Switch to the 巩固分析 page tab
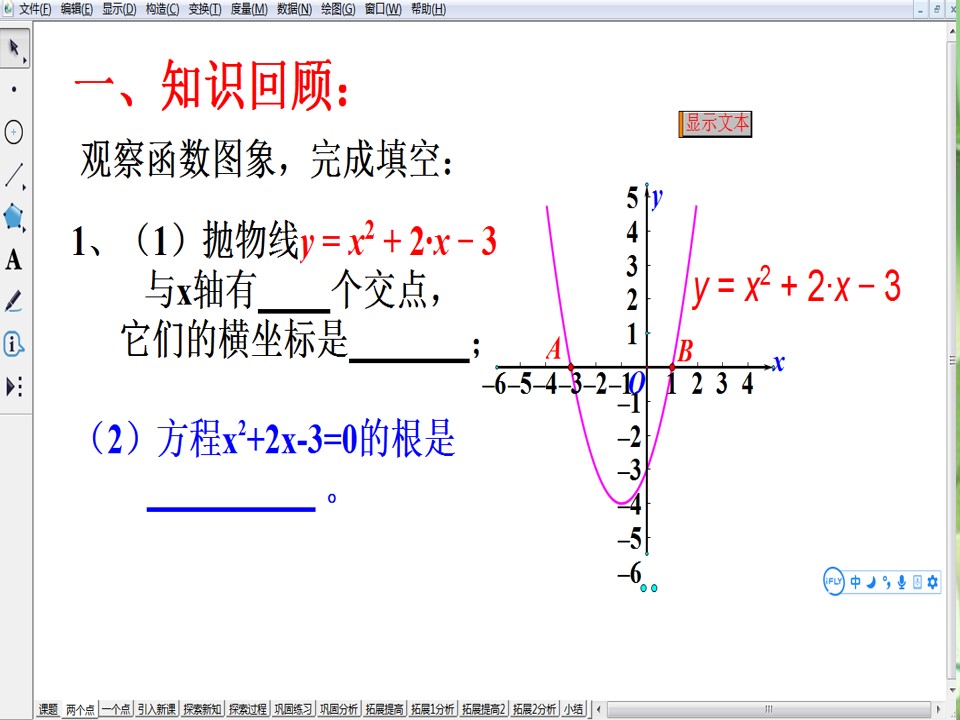 (339, 710)
